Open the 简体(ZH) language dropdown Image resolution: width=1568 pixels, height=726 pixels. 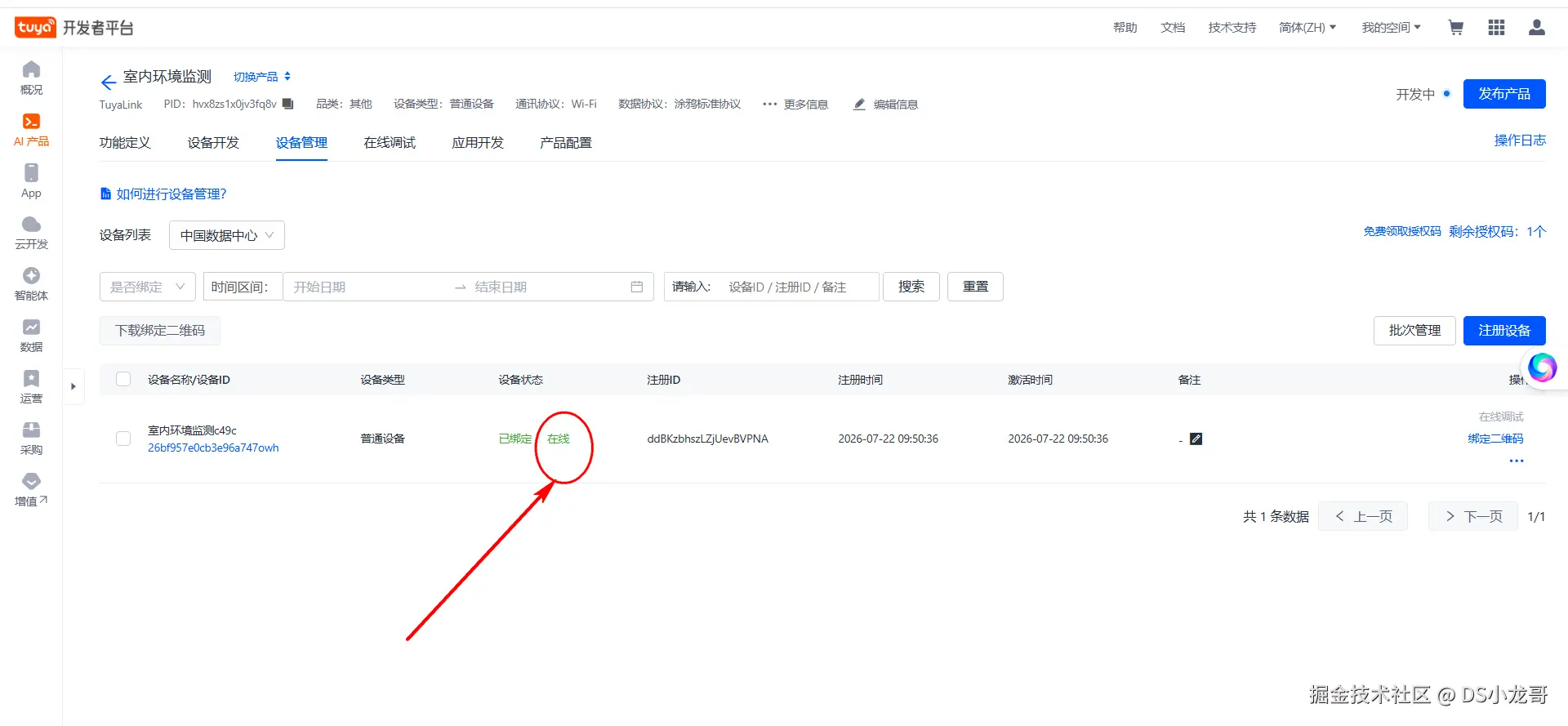1307,28
